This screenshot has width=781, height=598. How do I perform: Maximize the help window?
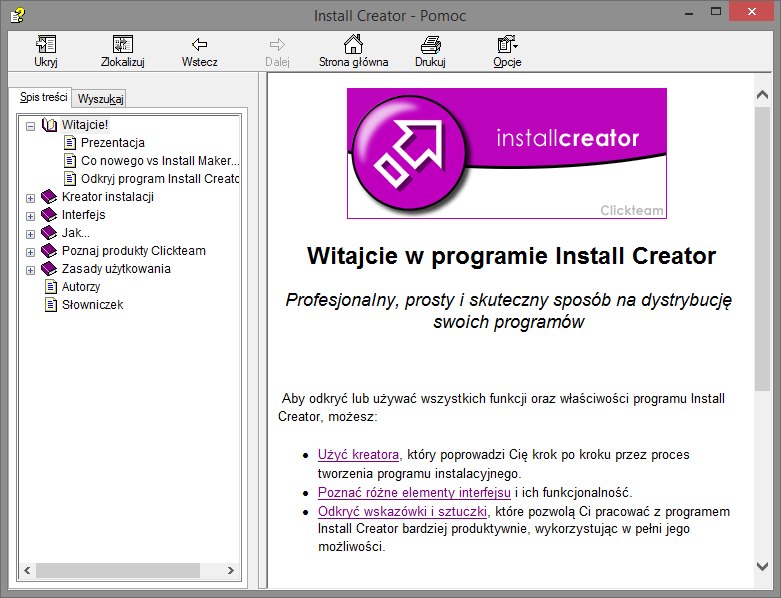point(716,12)
